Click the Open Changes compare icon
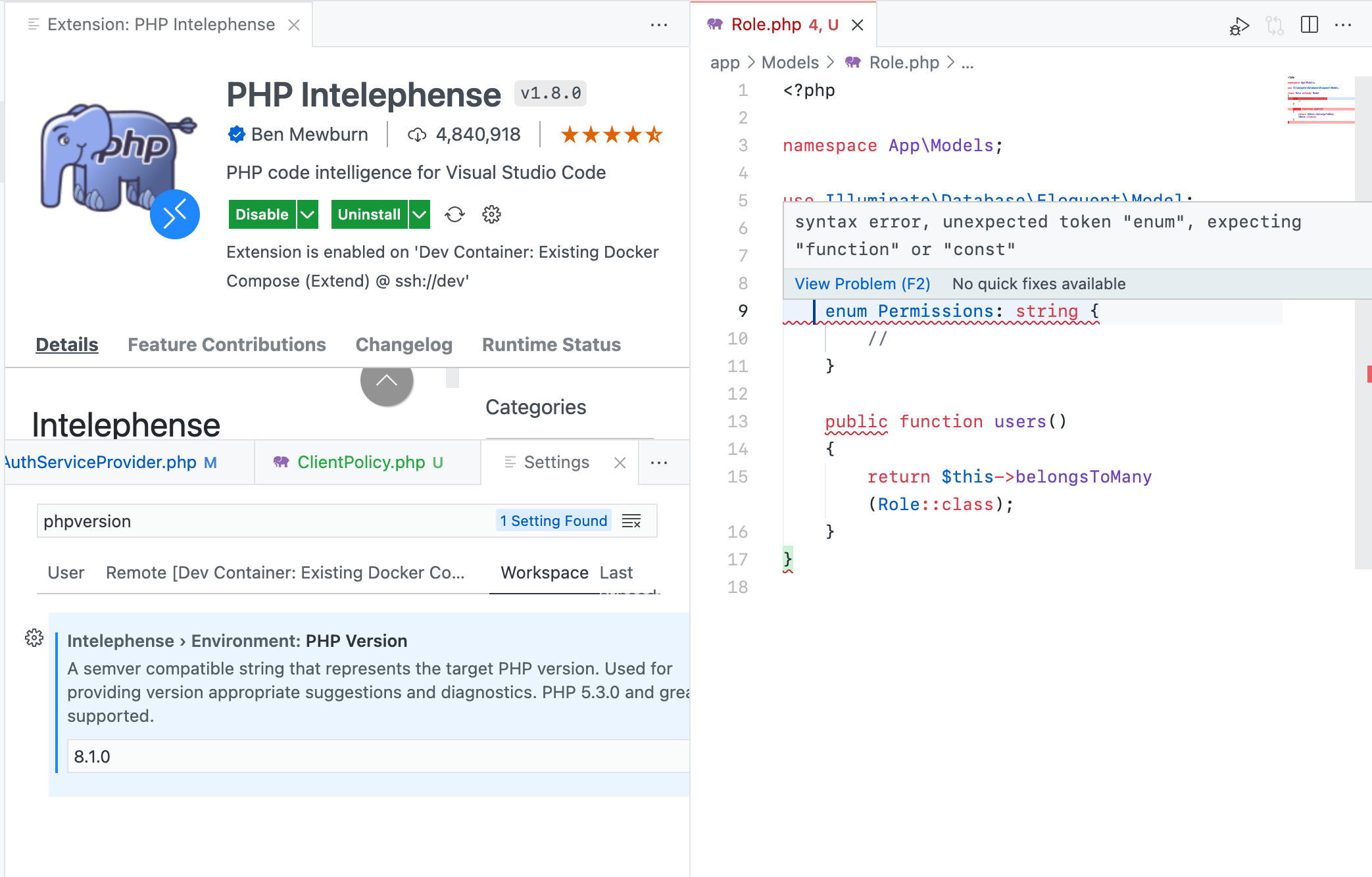The height and width of the screenshot is (877, 1372). [1274, 26]
